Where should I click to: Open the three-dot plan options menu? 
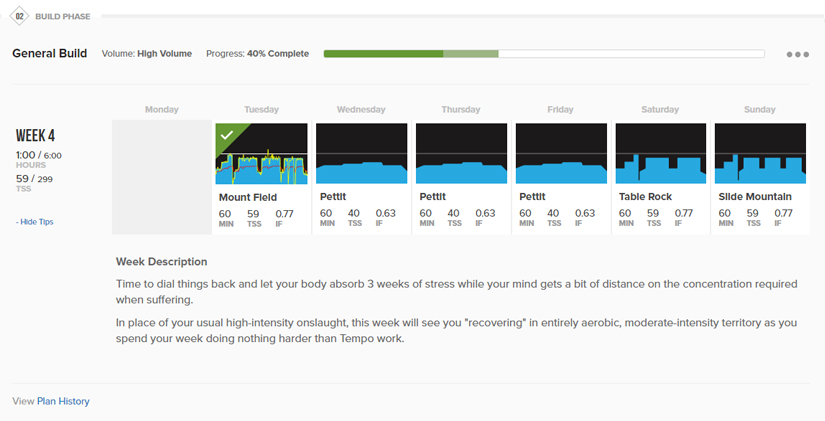coord(798,54)
